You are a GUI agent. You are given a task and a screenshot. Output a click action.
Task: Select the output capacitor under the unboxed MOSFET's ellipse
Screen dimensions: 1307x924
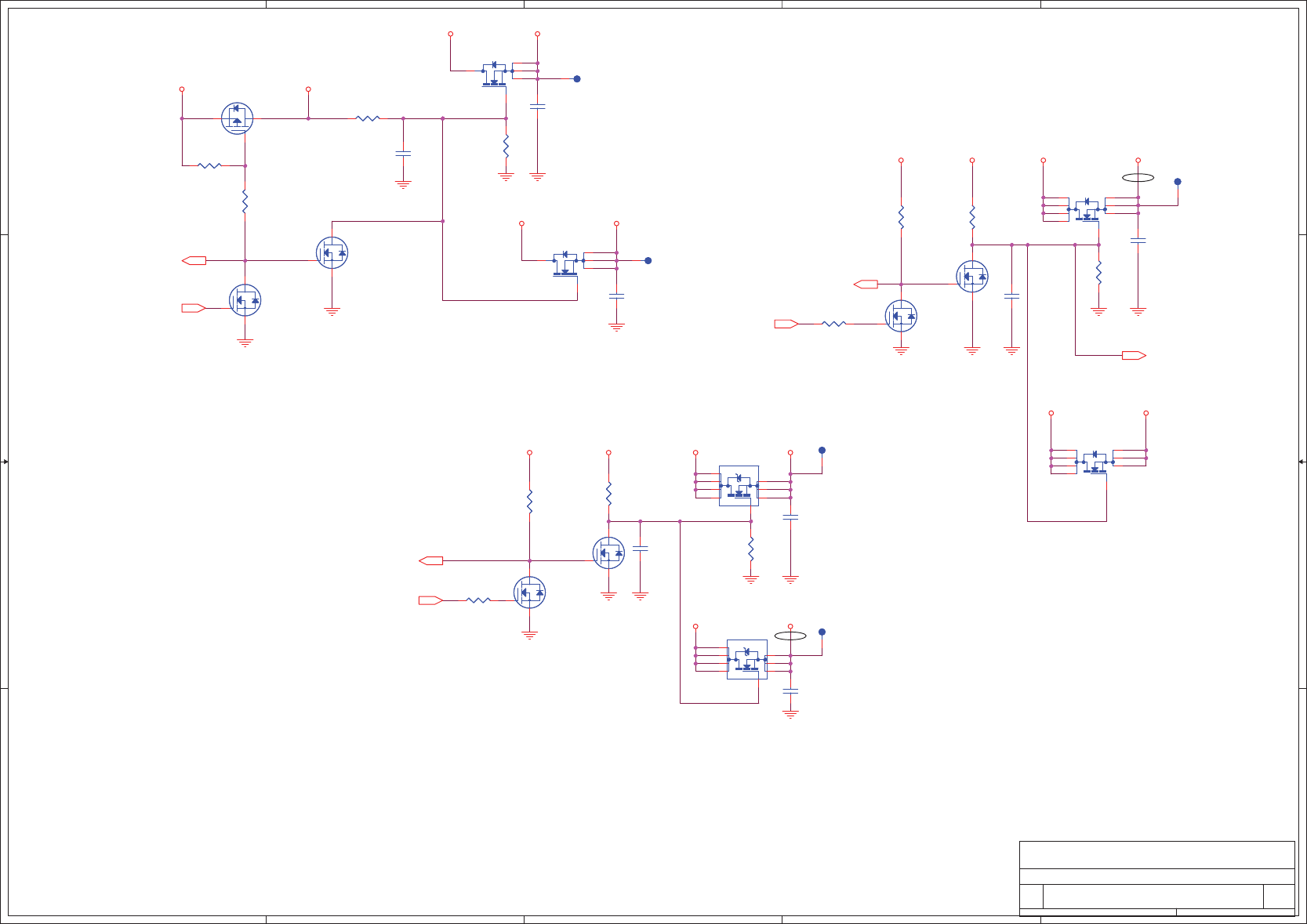point(1138,241)
